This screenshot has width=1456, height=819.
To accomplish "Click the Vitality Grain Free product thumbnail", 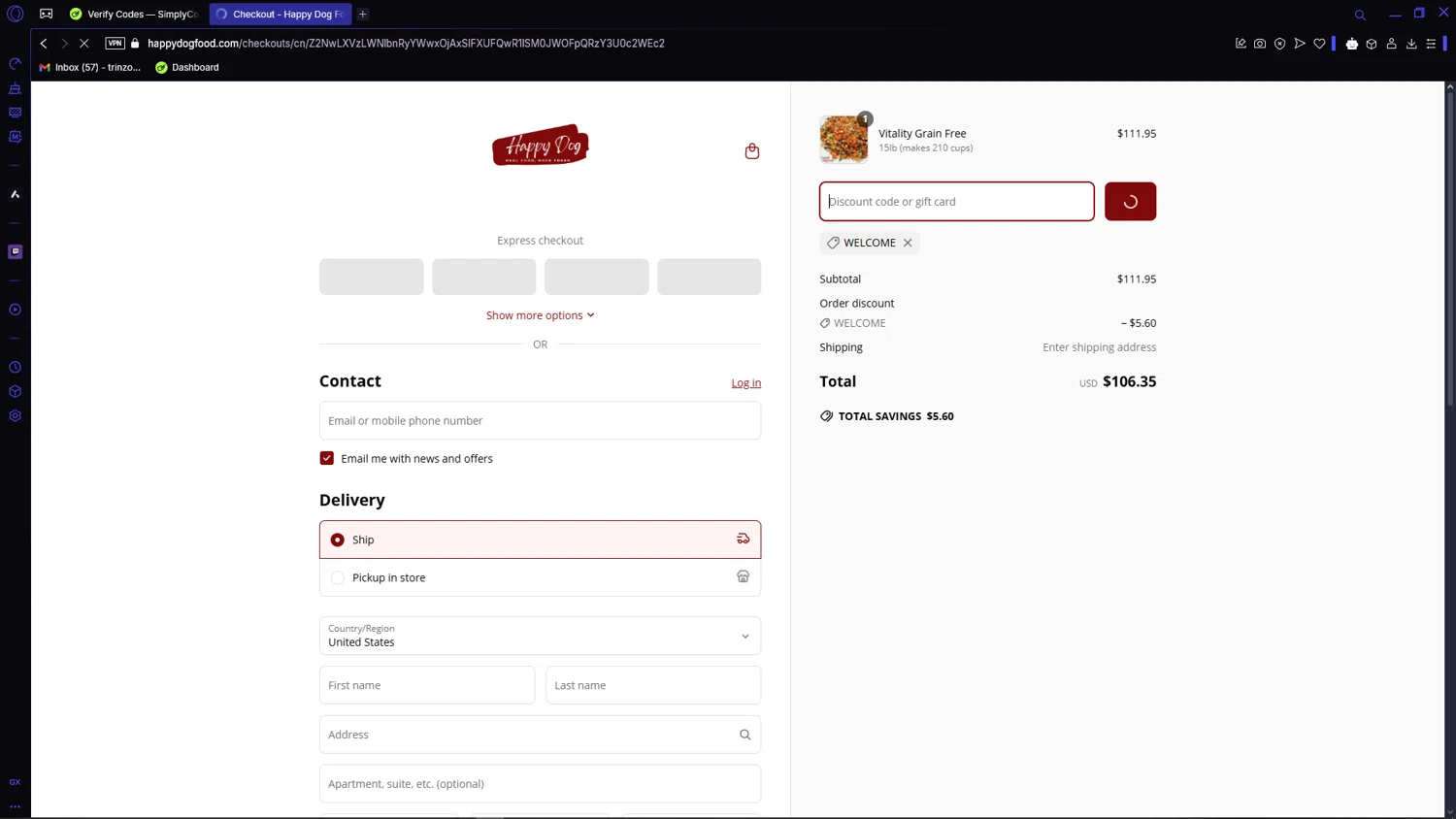I will [x=844, y=139].
